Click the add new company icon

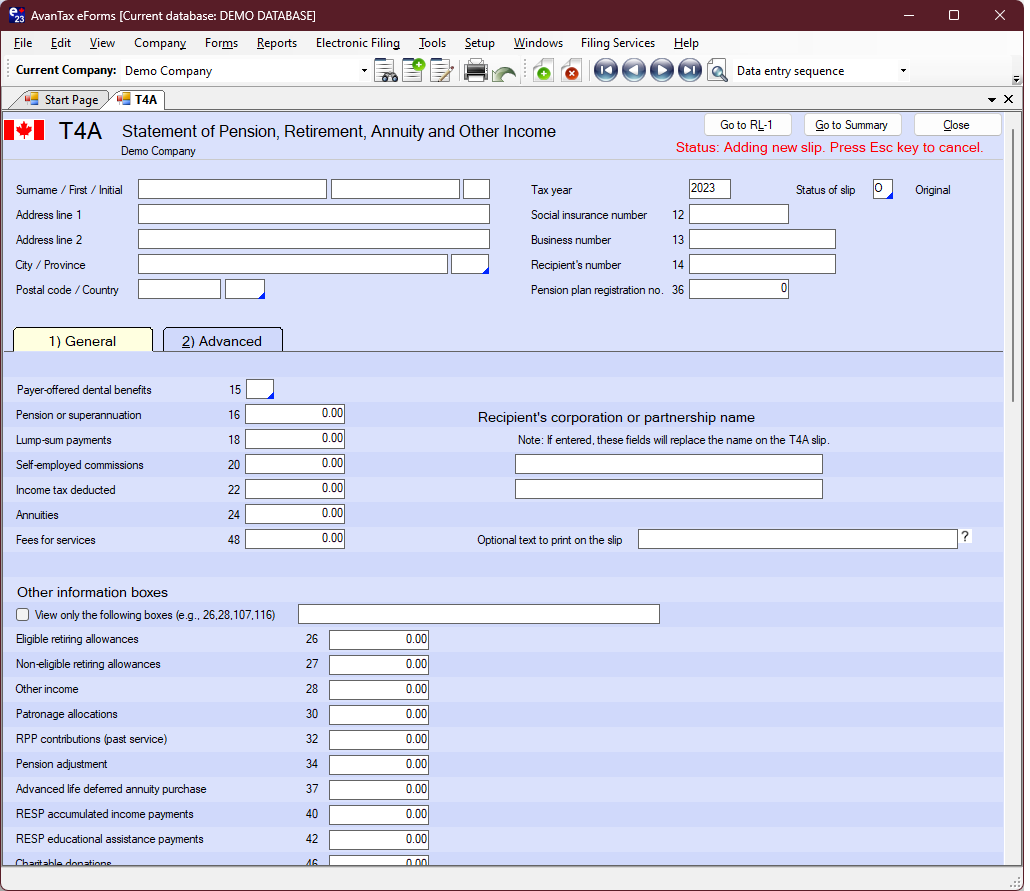pyautogui.click(x=413, y=71)
